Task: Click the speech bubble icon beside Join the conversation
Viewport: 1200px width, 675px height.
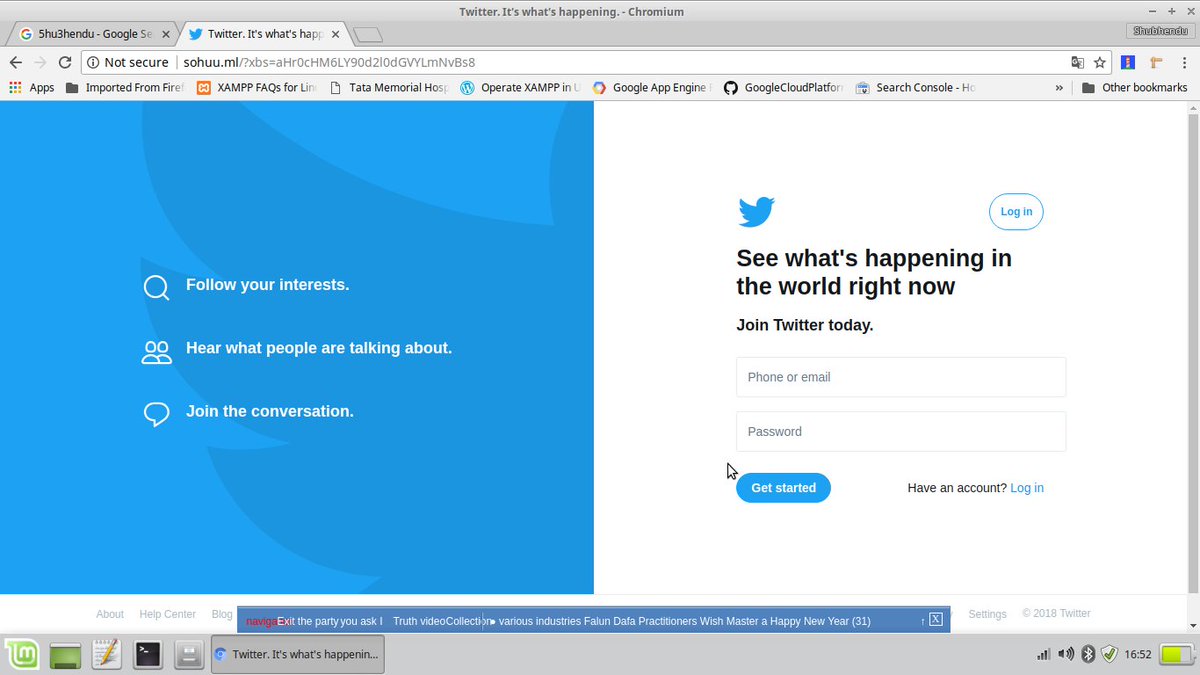Action: pyautogui.click(x=156, y=414)
